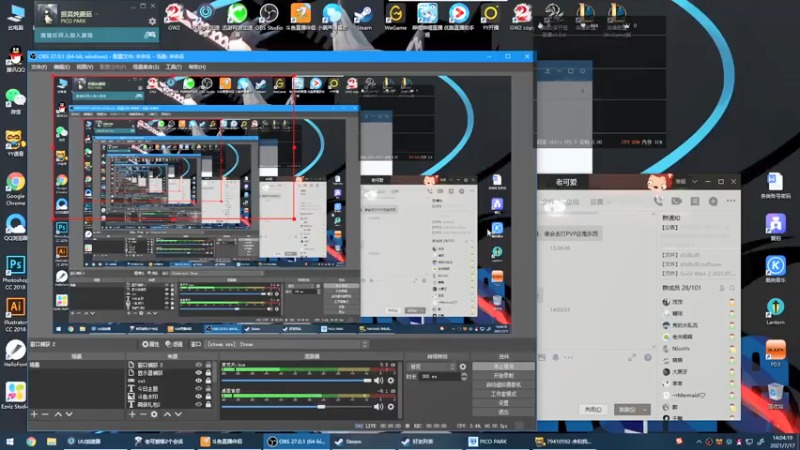Mute the second mixer channel speaker
Image resolution: width=800 pixels, height=450 pixels.
pos(378,407)
